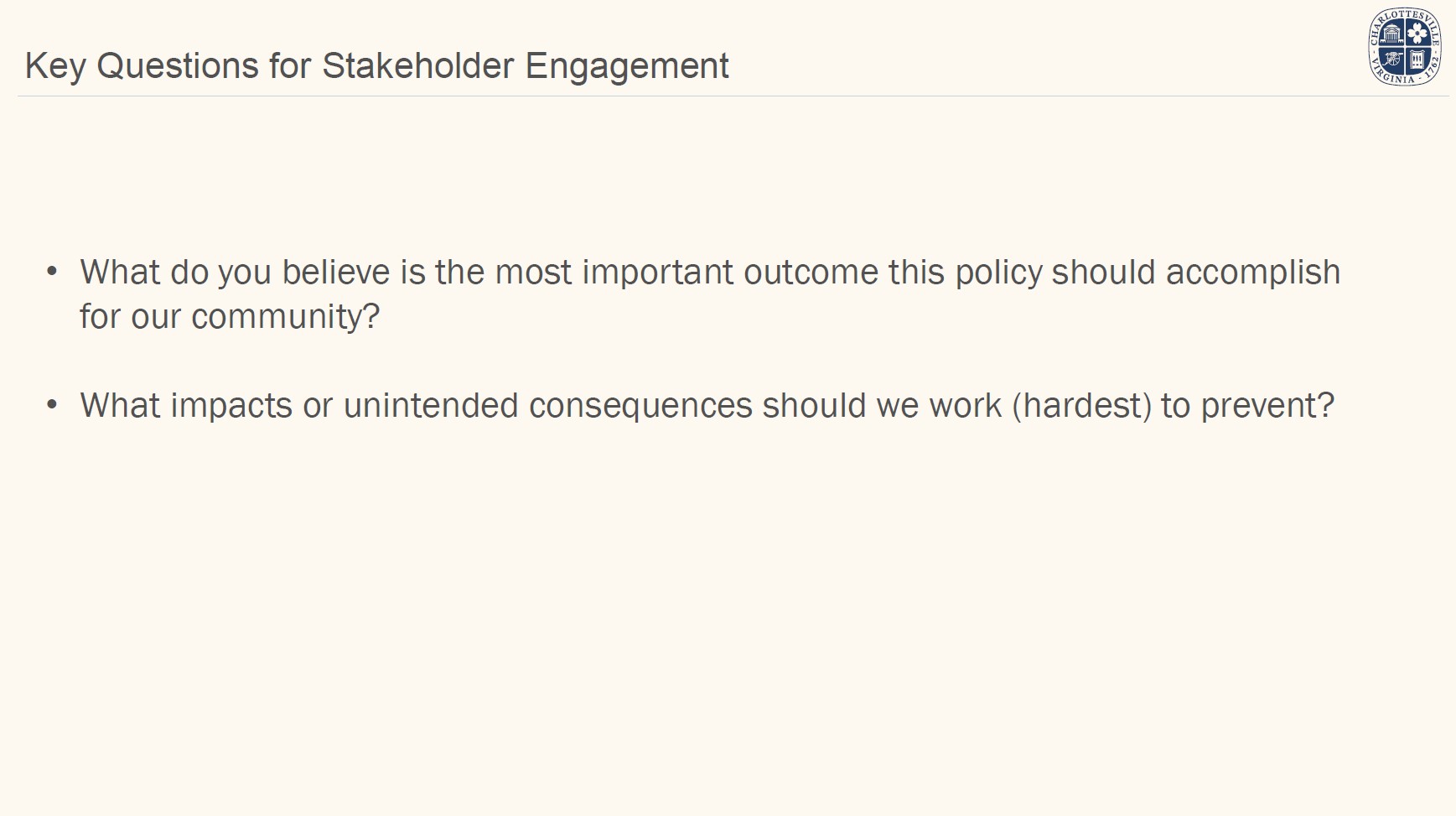
Task: Click the word 'policy' in the first bullet
Action: pyautogui.click(x=998, y=273)
